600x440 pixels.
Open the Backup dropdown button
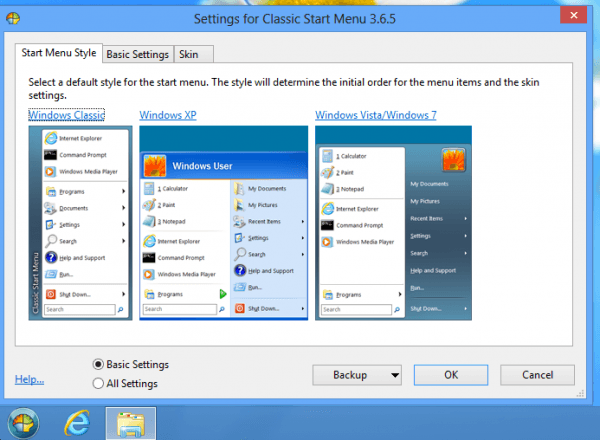357,375
